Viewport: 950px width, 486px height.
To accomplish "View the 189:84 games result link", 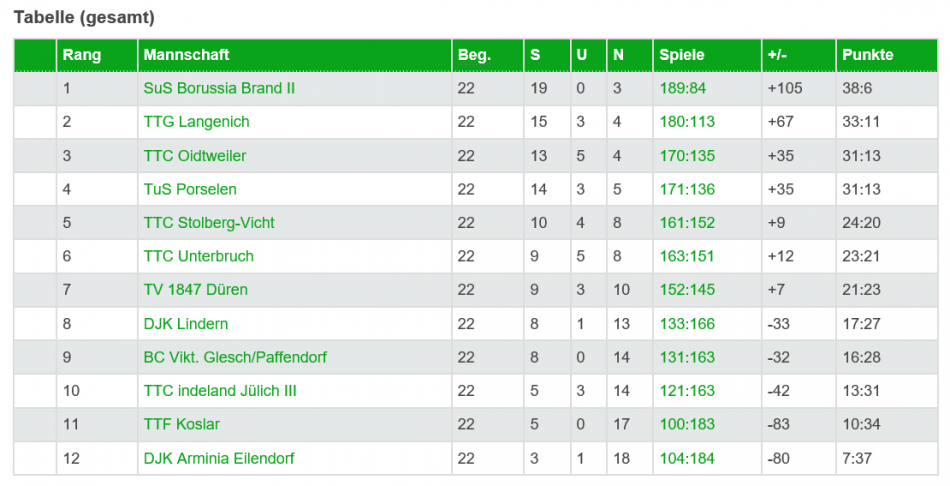I will tap(682, 88).
